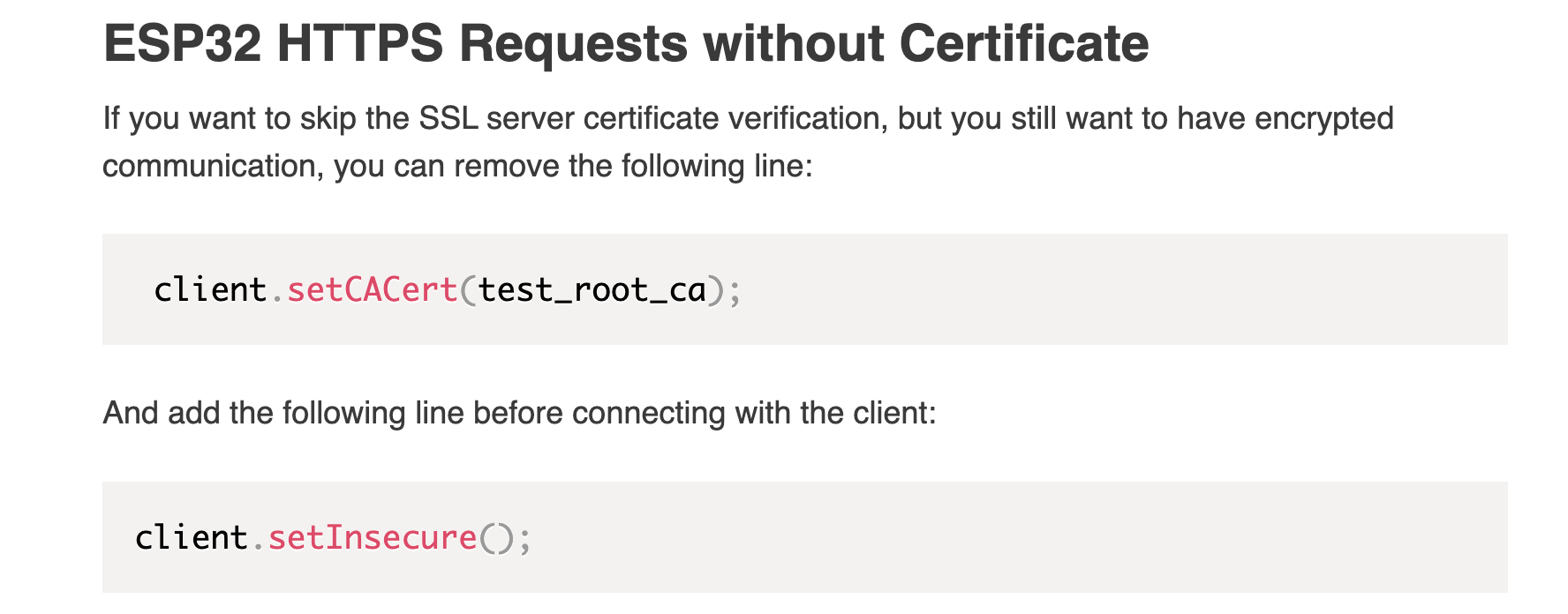The height and width of the screenshot is (614, 1568).
Task: Click the semicolon ending the setCACert line
Action: pyautogui.click(x=735, y=289)
